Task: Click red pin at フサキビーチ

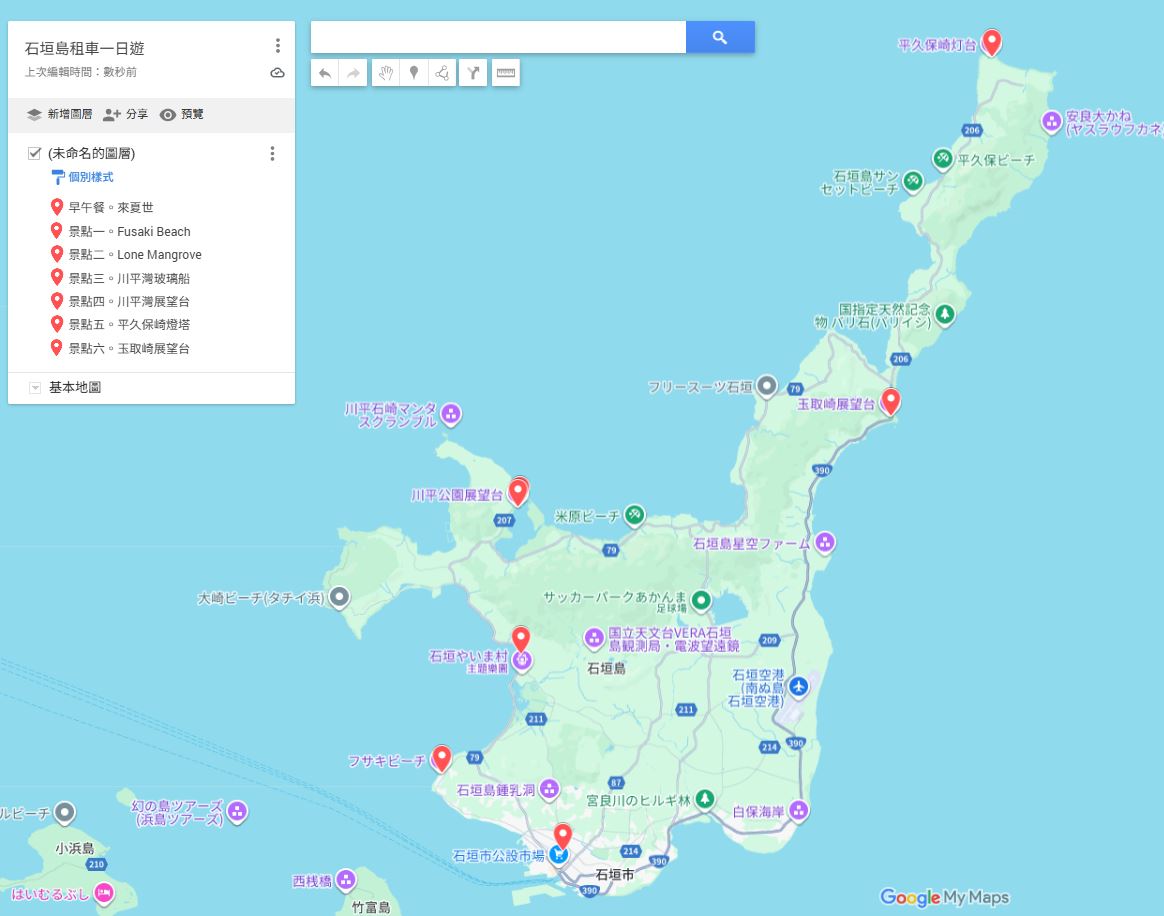Action: click(442, 758)
